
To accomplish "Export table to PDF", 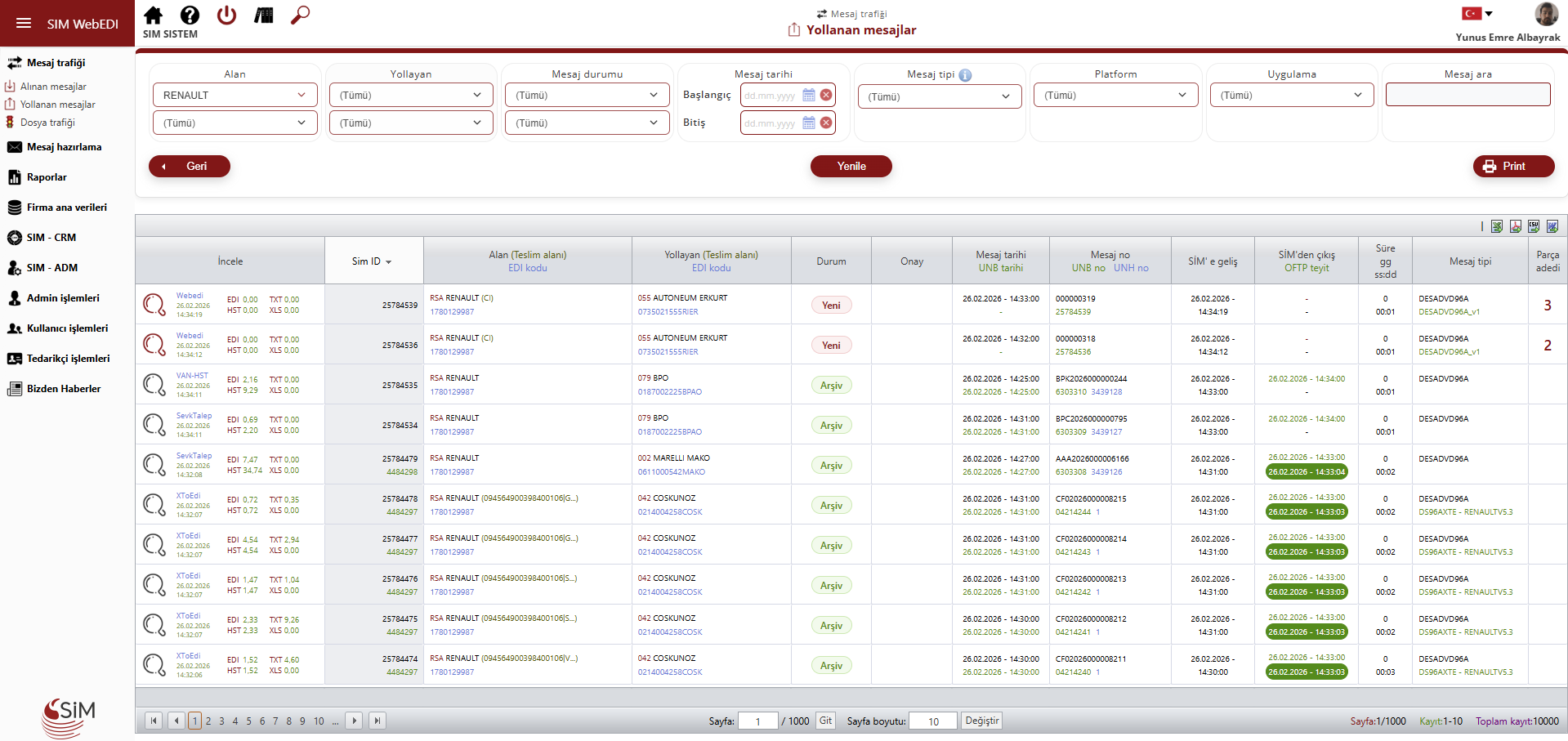I will [x=1515, y=226].
